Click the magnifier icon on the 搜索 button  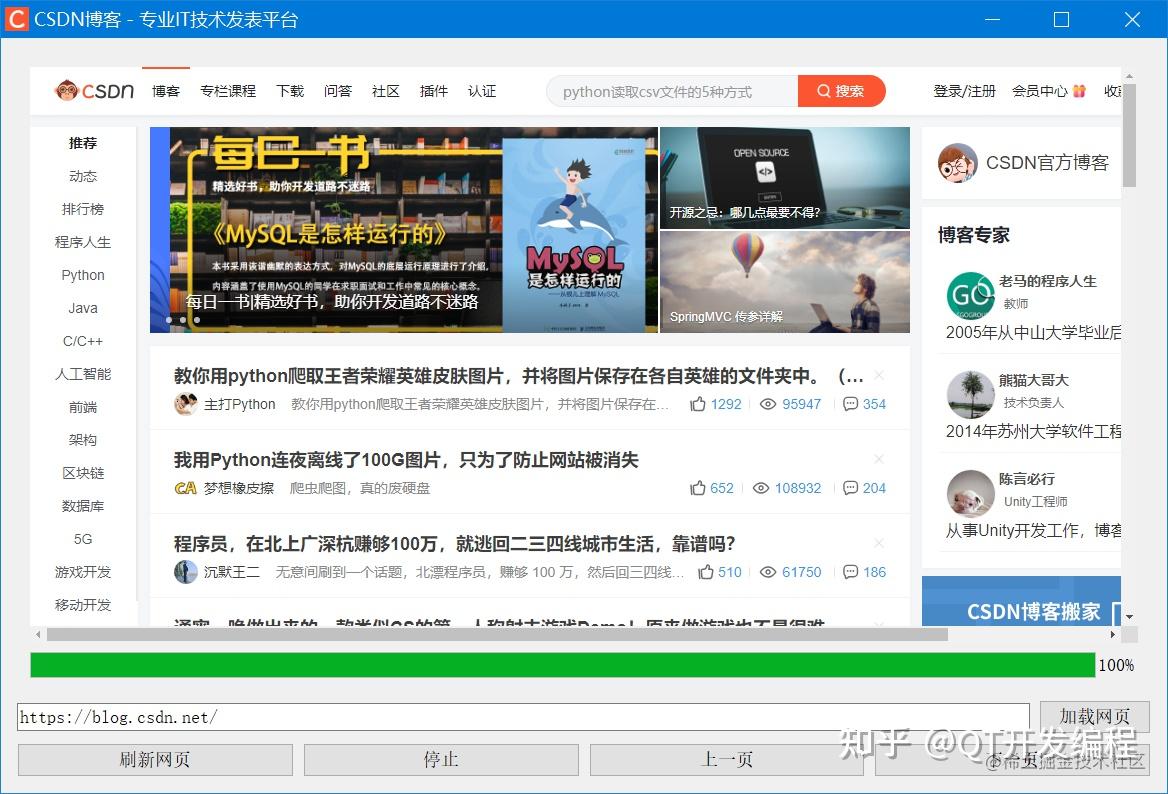coord(823,90)
